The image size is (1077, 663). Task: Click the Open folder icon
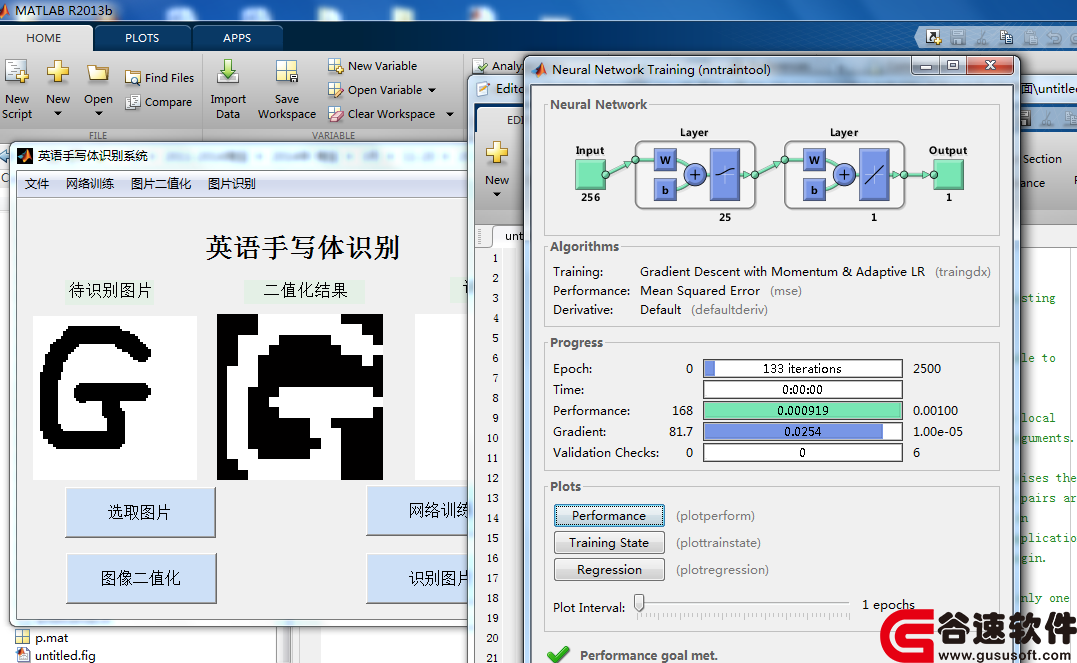pyautogui.click(x=98, y=72)
